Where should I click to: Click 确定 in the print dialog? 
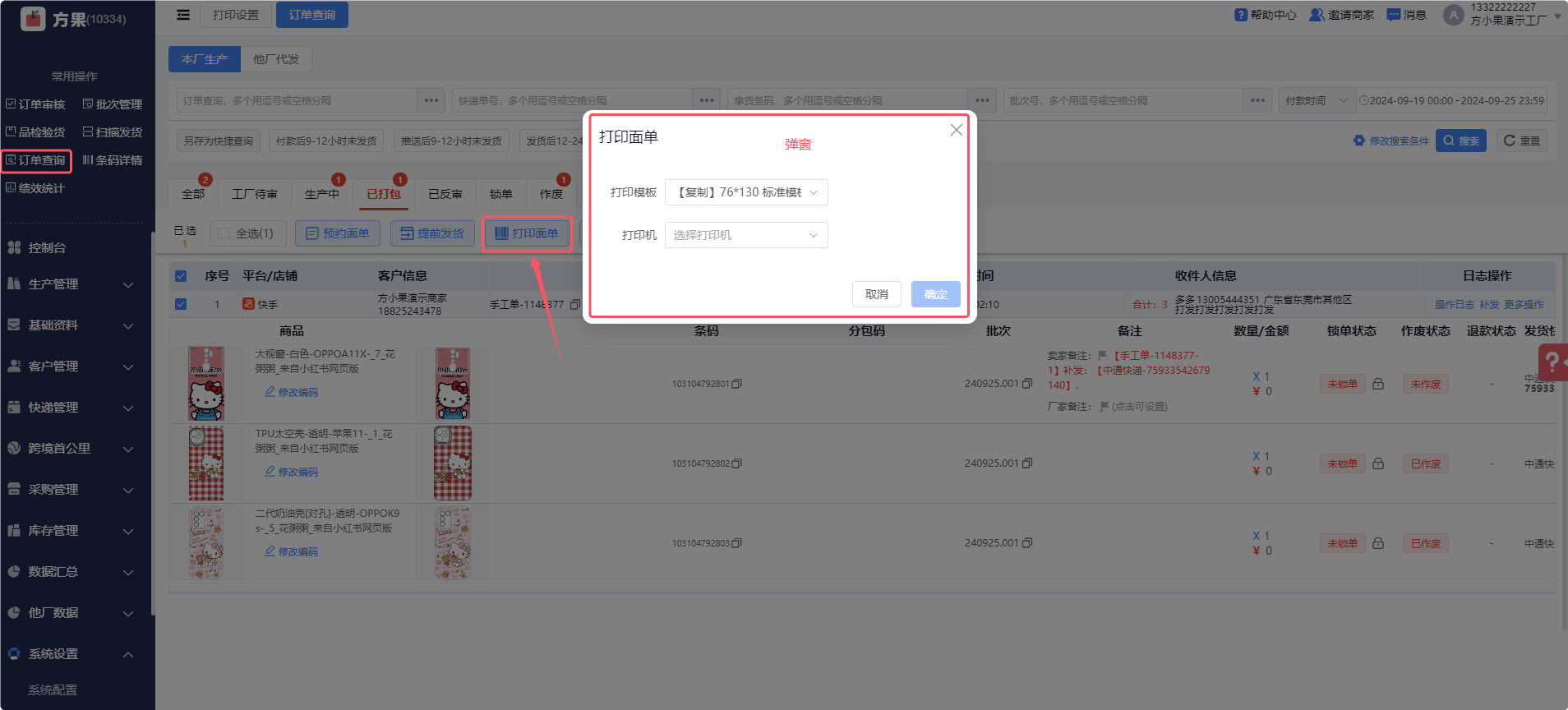point(936,294)
